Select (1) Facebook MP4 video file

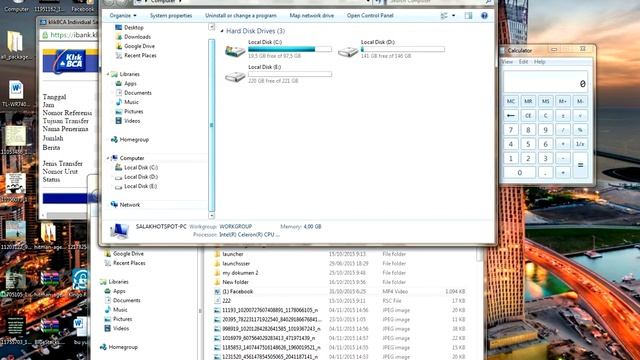(x=233, y=291)
